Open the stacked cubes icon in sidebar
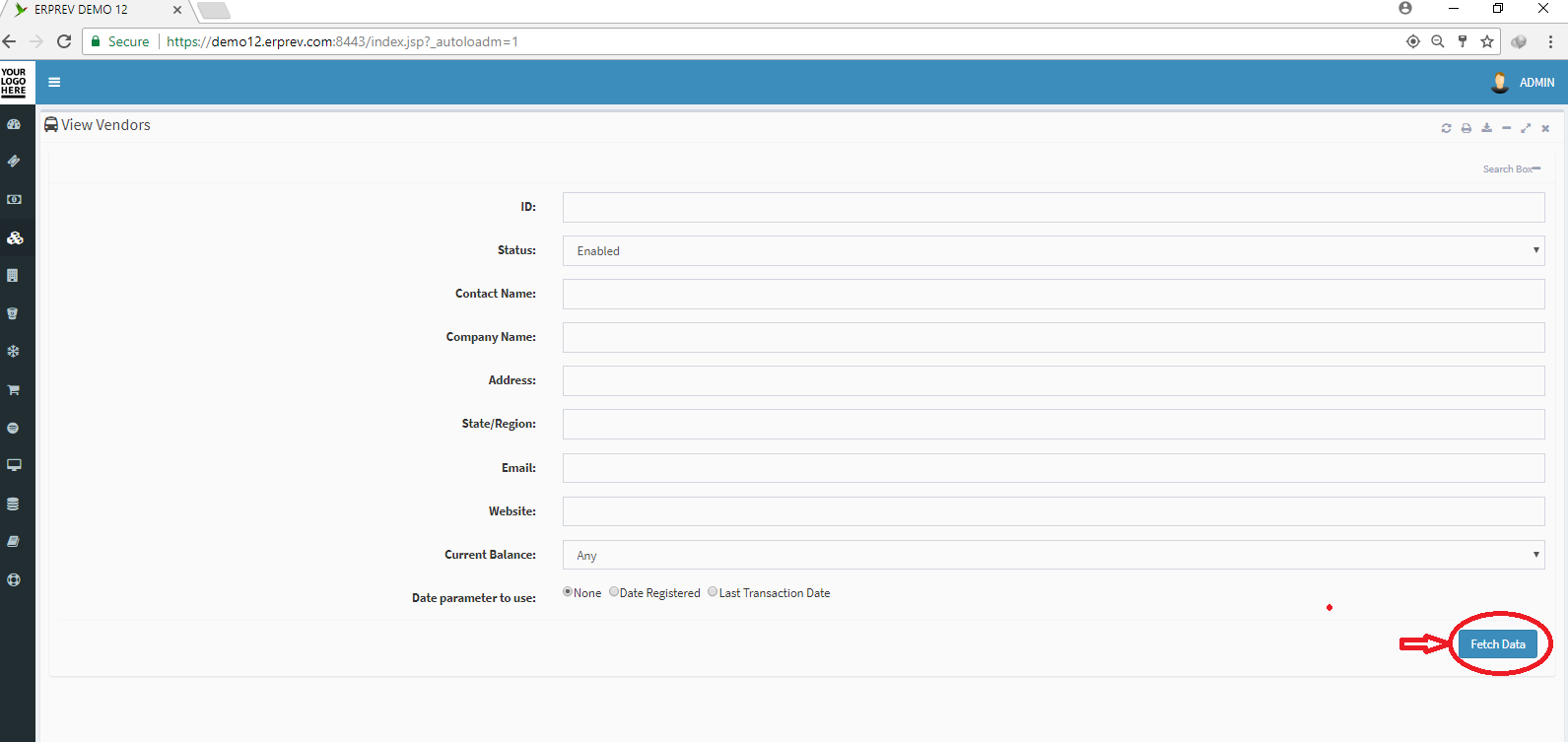 [15, 237]
